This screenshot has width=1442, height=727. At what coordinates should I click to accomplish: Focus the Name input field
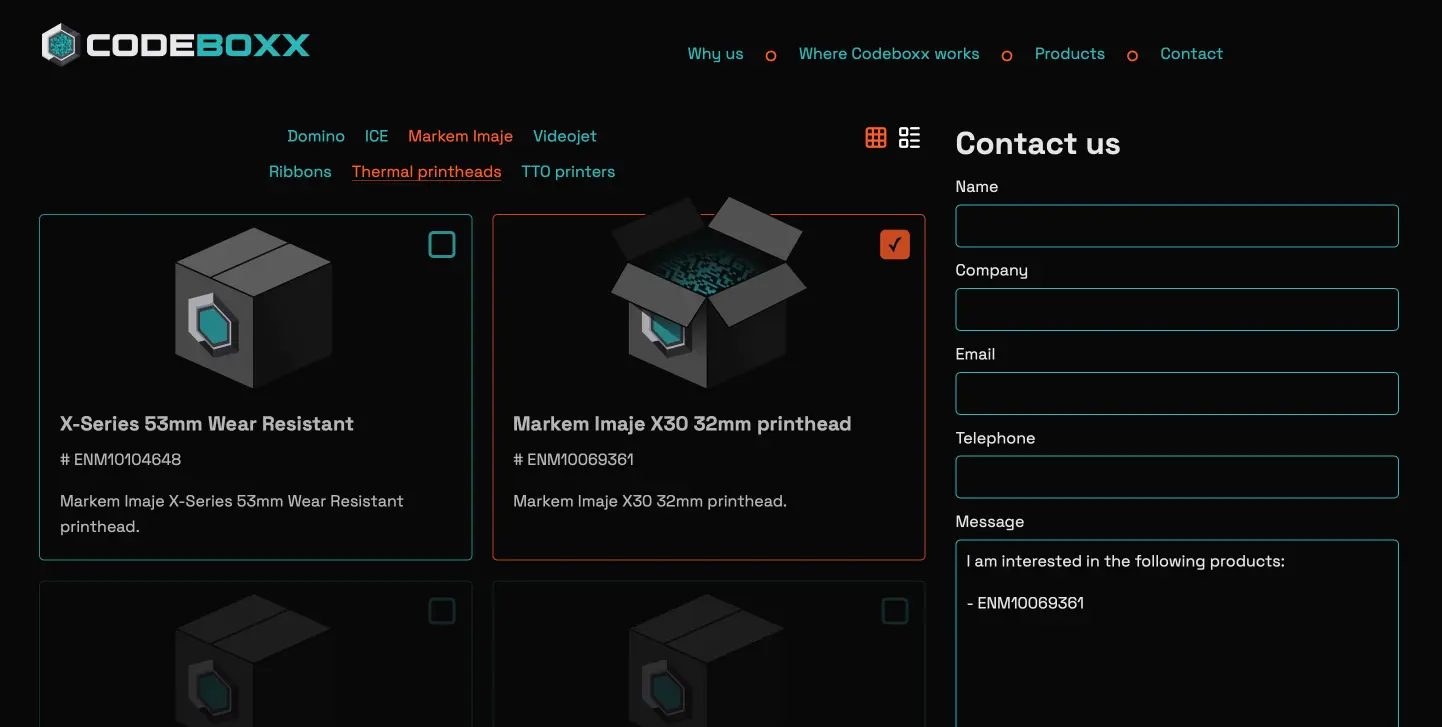(x=1177, y=226)
